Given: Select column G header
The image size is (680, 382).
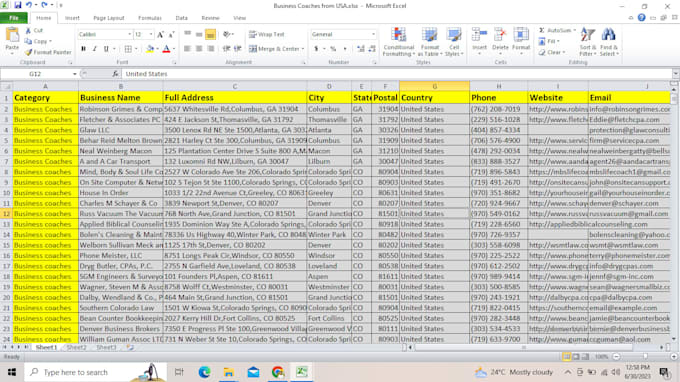Looking at the screenshot, I should tap(435, 87).
